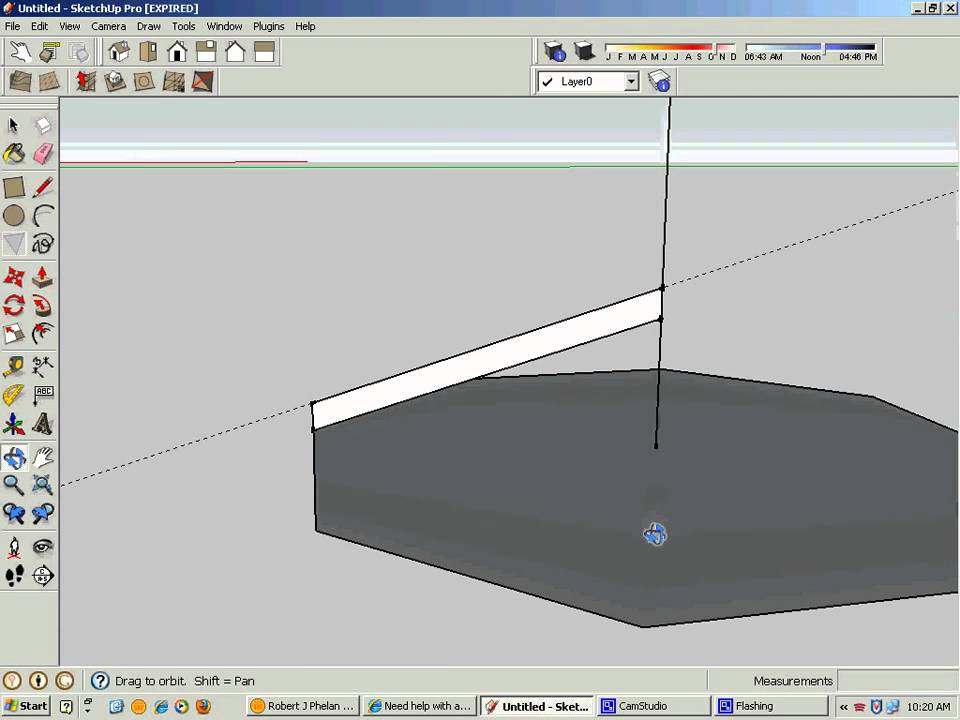This screenshot has width=960, height=720.
Task: Select the Paint Bucket tool
Action: click(x=14, y=154)
